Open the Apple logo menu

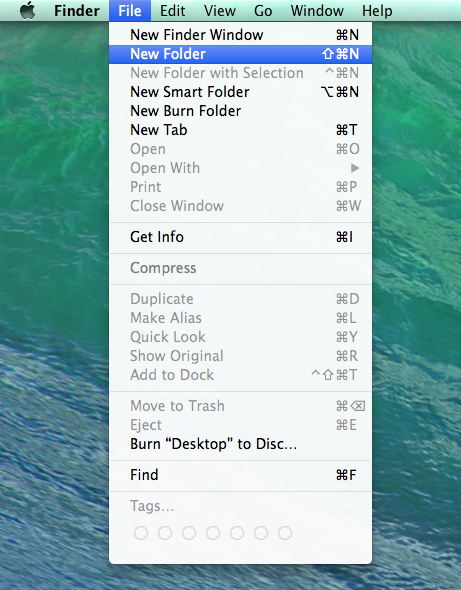click(27, 10)
